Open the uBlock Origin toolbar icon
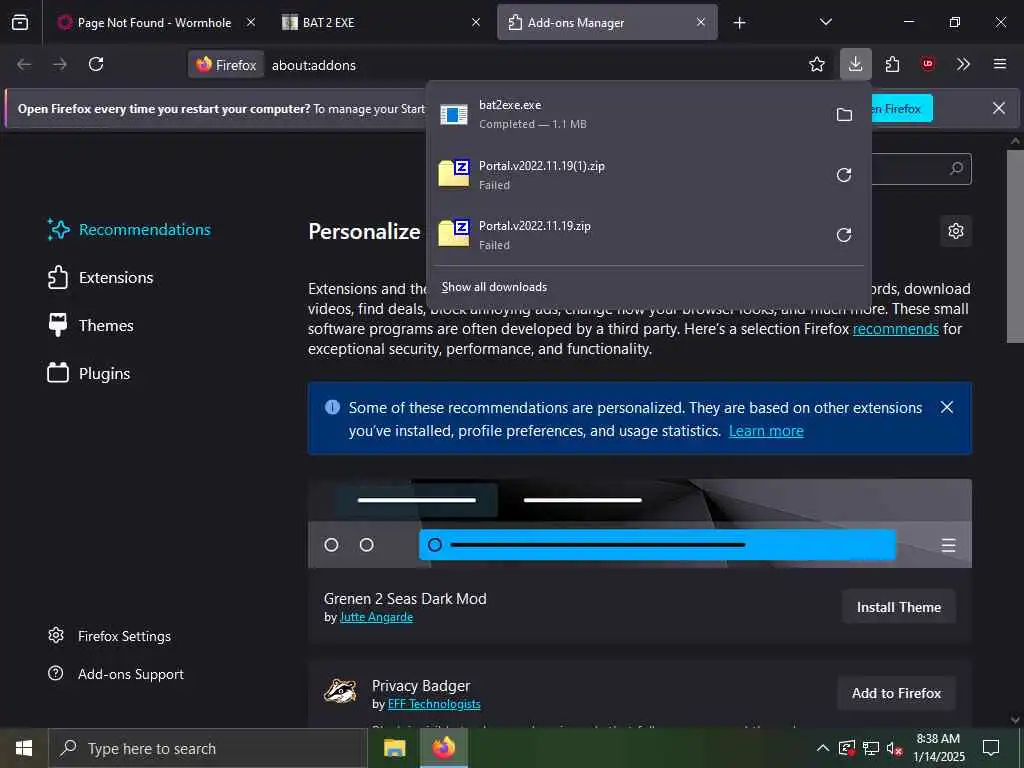This screenshot has width=1024, height=768. pyautogui.click(x=927, y=64)
